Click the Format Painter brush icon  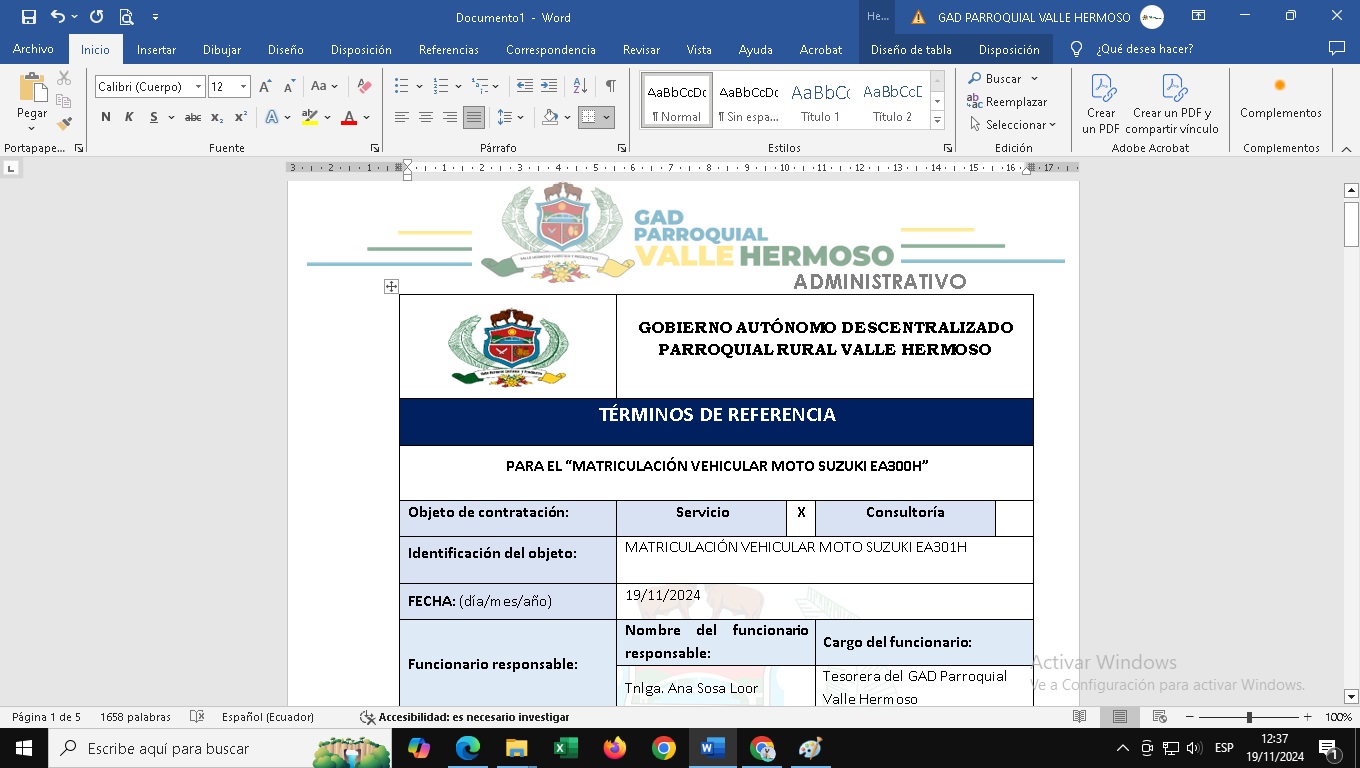64,124
